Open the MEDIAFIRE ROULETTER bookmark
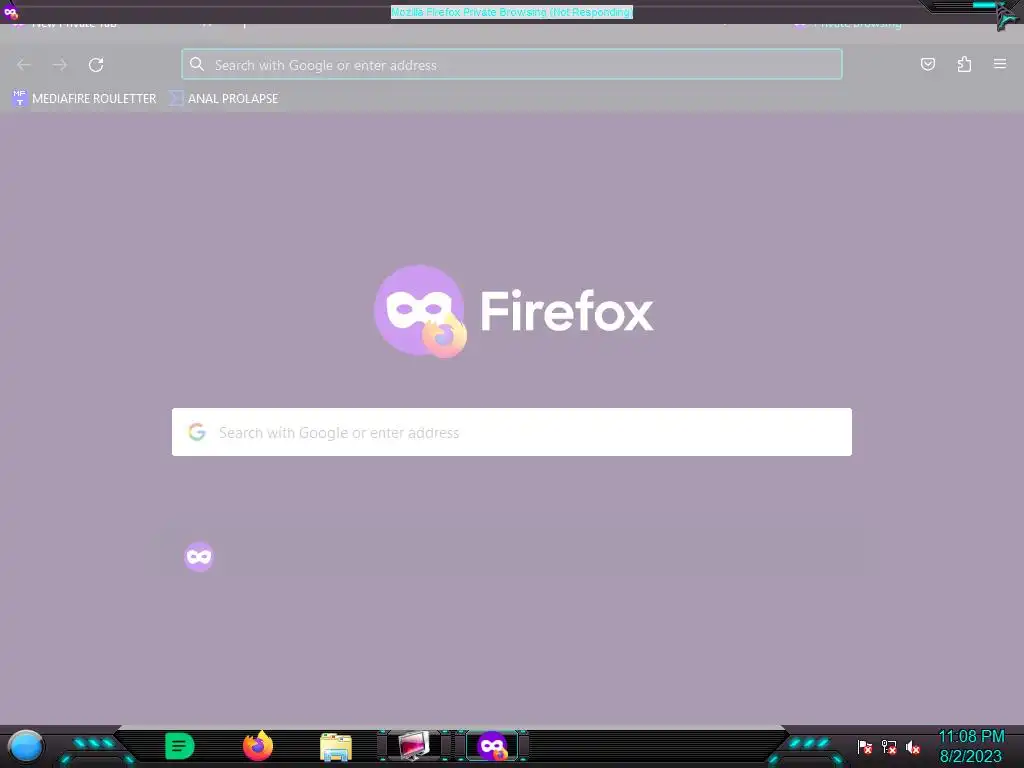Image resolution: width=1024 pixels, height=768 pixels. (84, 99)
